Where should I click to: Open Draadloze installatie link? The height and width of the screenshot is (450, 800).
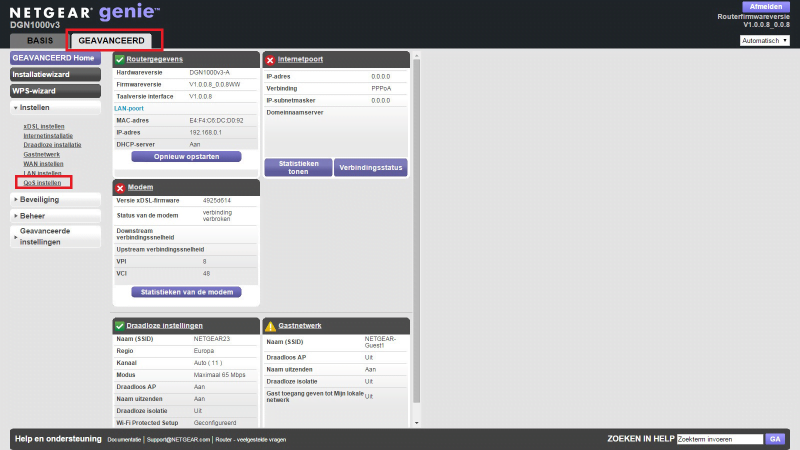[x=52, y=145]
